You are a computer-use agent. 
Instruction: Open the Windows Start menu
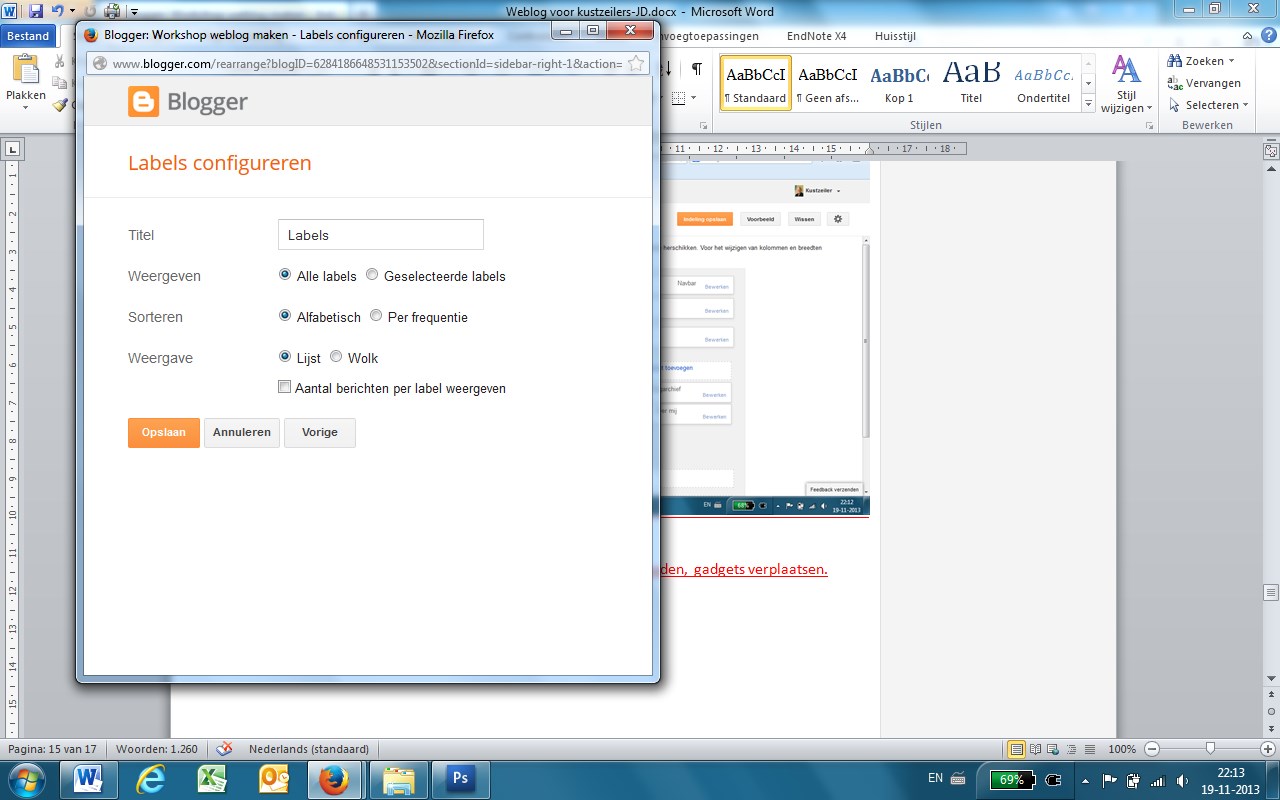click(25, 779)
